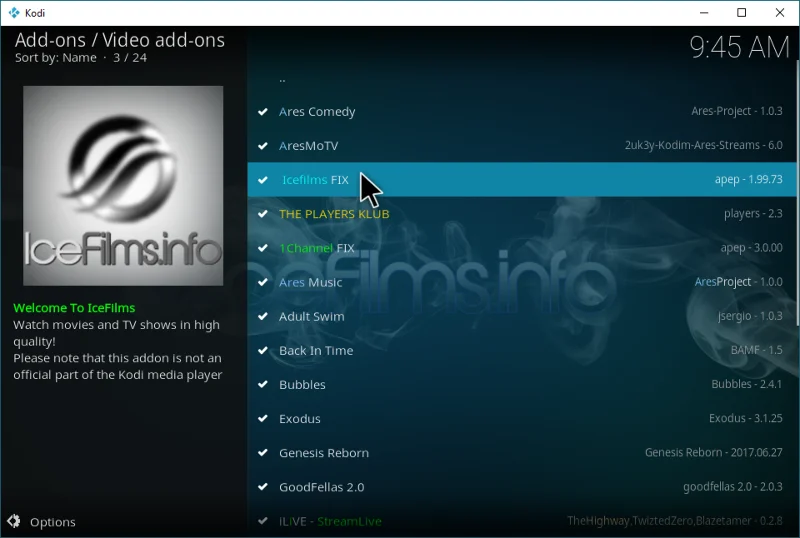The height and width of the screenshot is (538, 800).
Task: Go up with the parent '..' entry
Action: click(522, 78)
